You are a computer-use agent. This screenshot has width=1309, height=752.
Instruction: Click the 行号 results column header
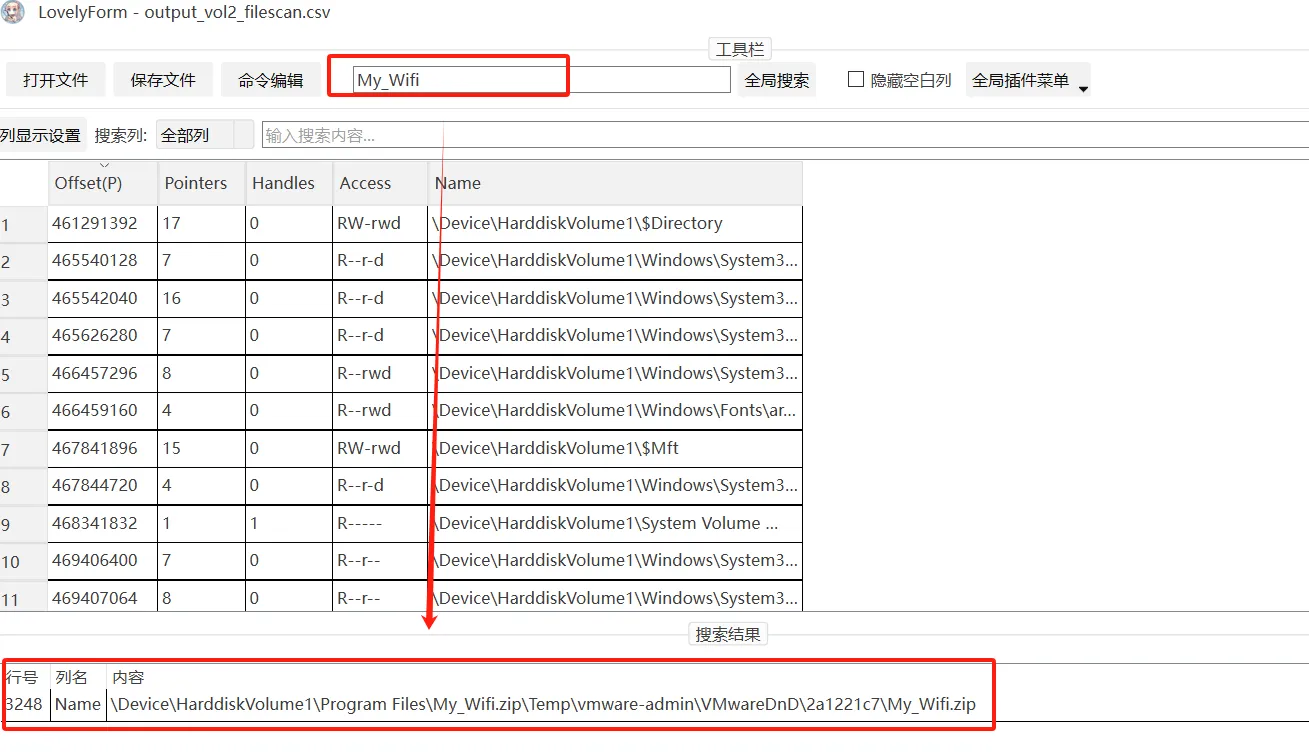(x=22, y=677)
